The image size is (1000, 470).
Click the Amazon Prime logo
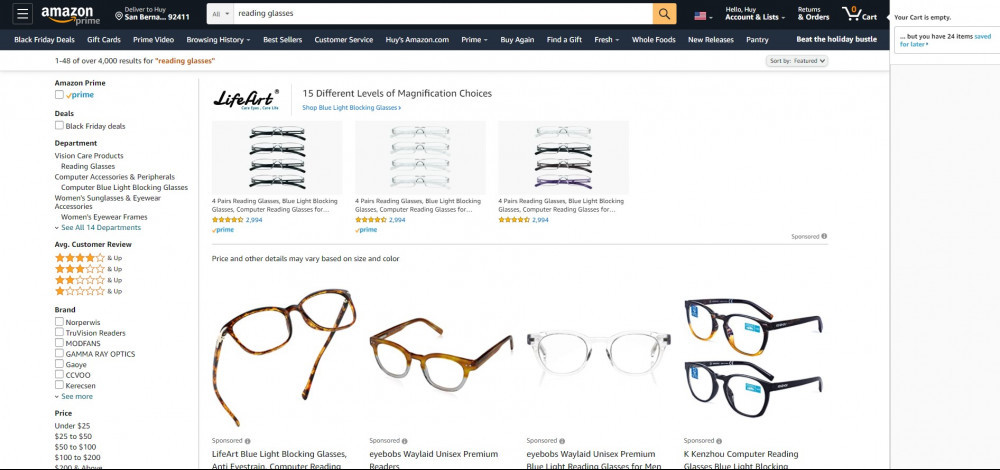(70, 15)
